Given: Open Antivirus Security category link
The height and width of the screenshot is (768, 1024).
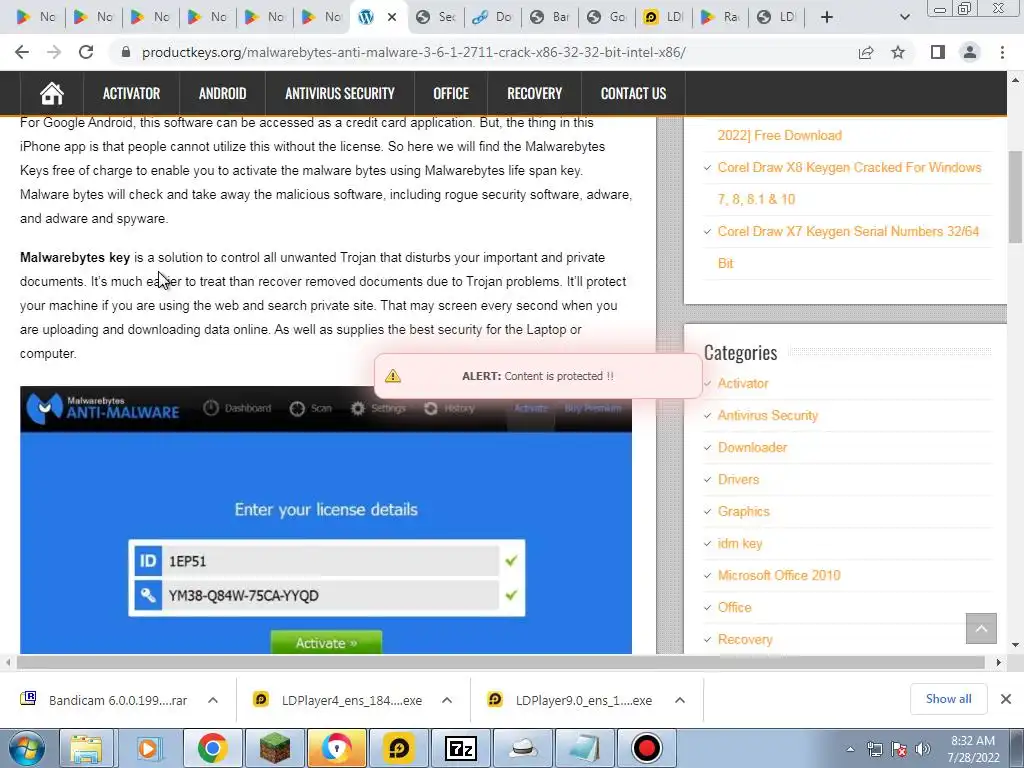Looking at the screenshot, I should [767, 415].
